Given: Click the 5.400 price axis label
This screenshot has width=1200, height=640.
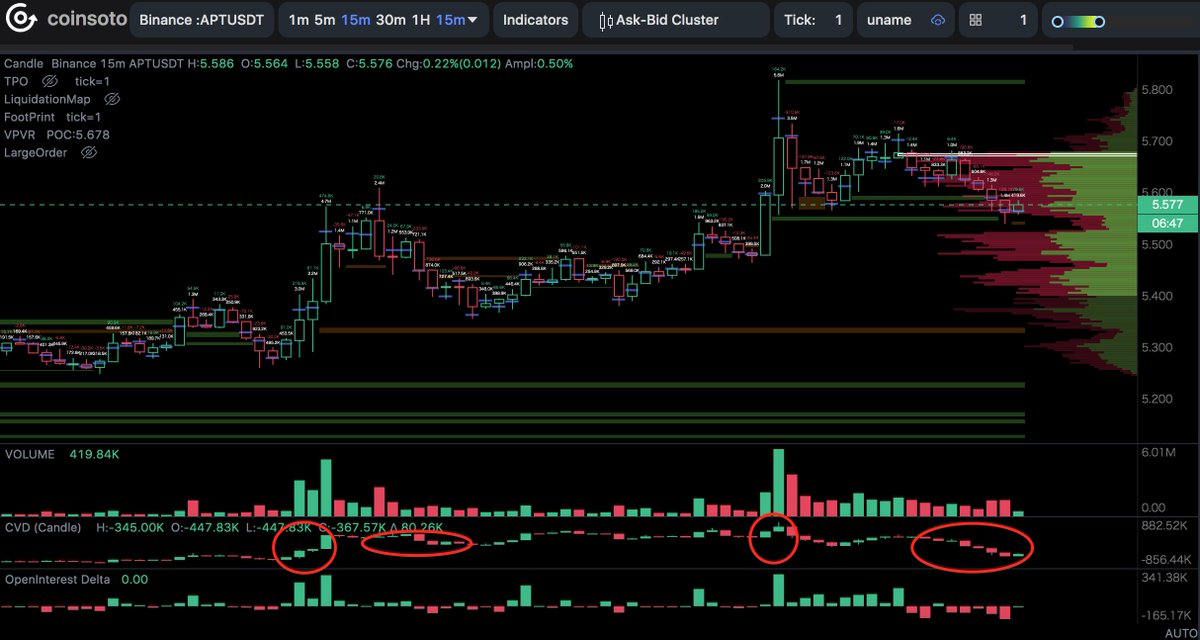Looking at the screenshot, I should click(x=1157, y=296).
